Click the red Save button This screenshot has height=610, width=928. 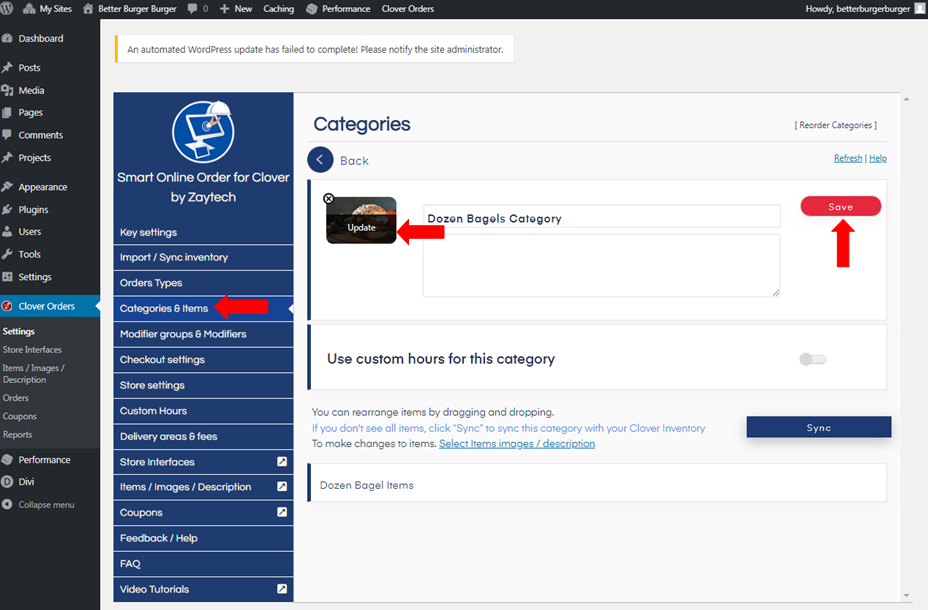pos(840,206)
